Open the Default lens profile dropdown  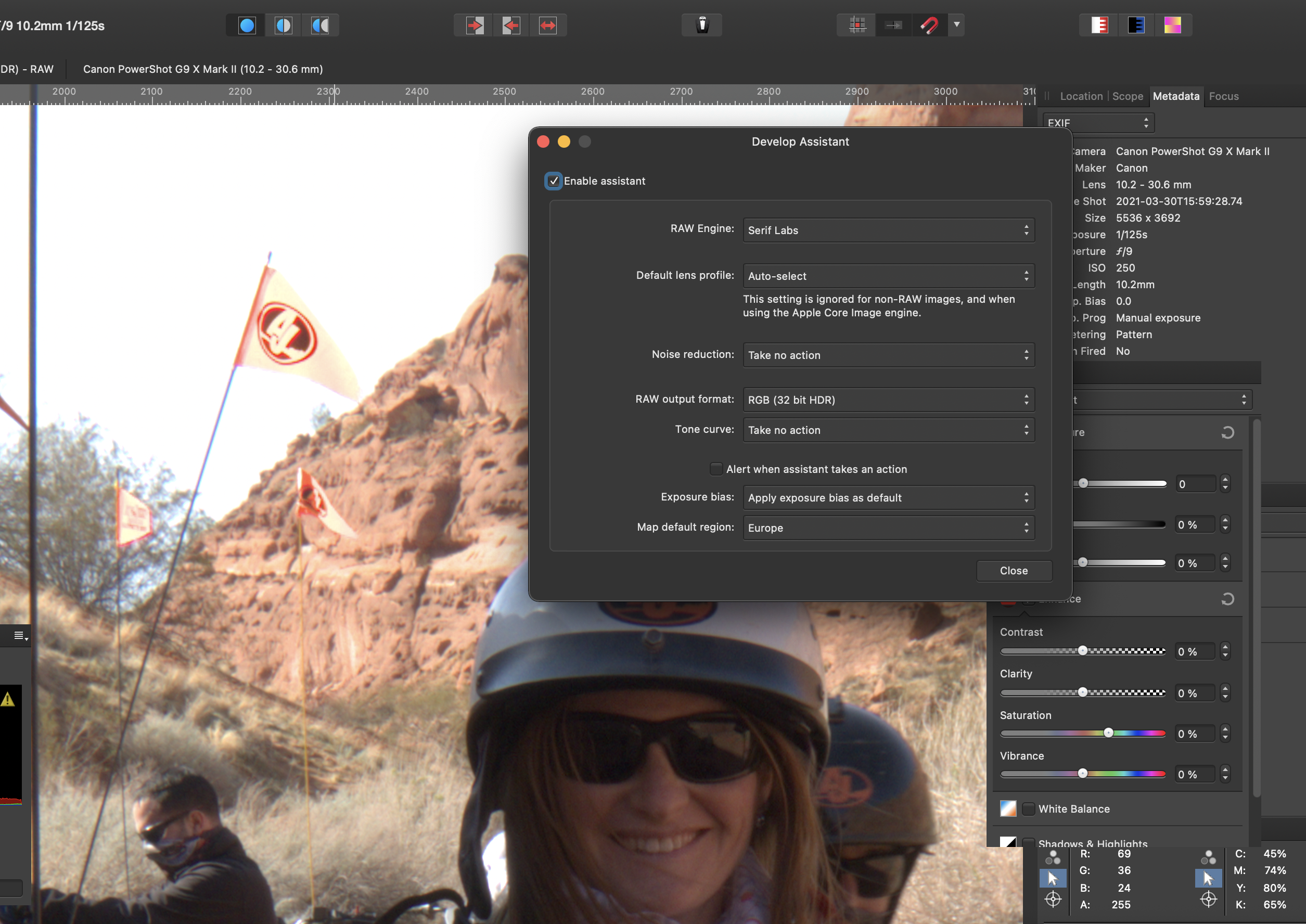click(x=888, y=276)
